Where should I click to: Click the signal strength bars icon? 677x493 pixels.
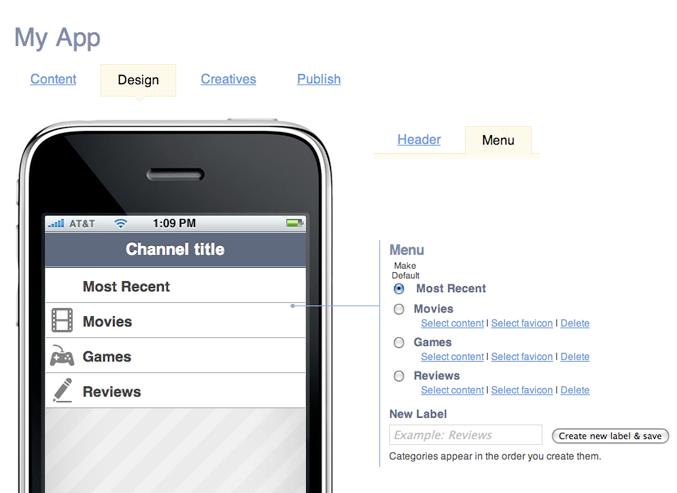pos(56,223)
